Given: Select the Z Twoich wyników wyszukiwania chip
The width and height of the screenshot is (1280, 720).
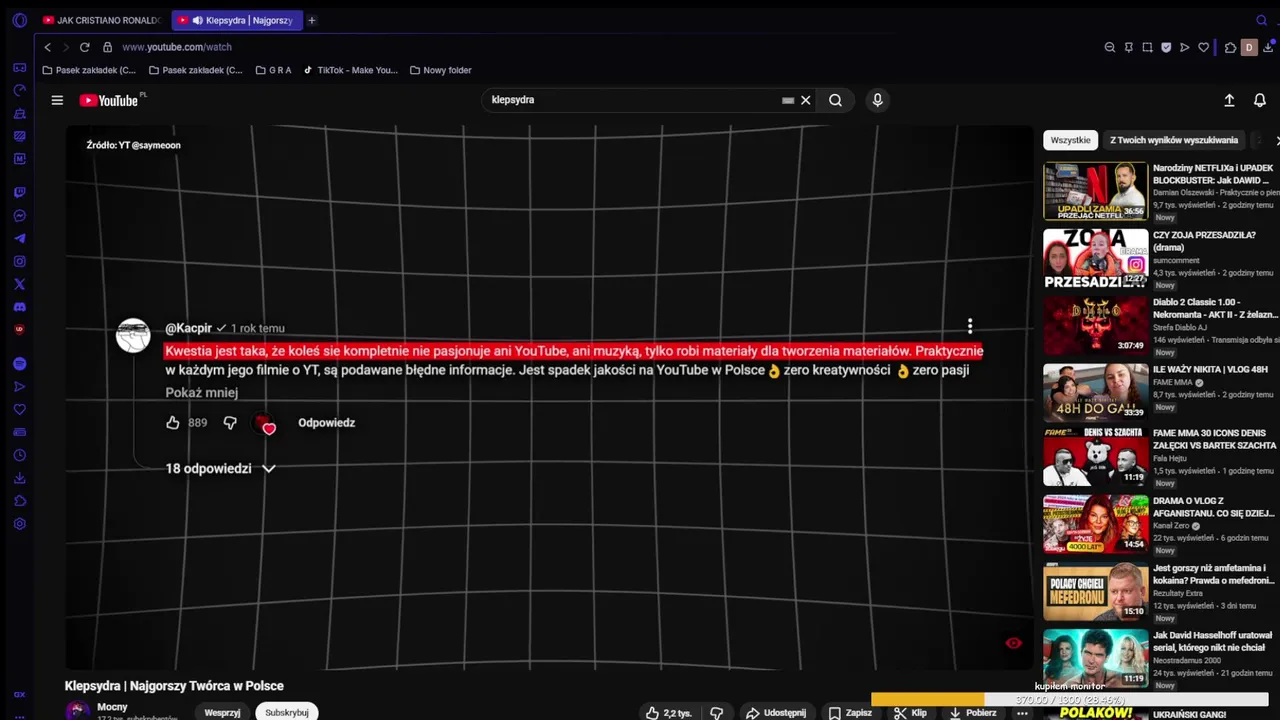Looking at the screenshot, I should click(1174, 140).
